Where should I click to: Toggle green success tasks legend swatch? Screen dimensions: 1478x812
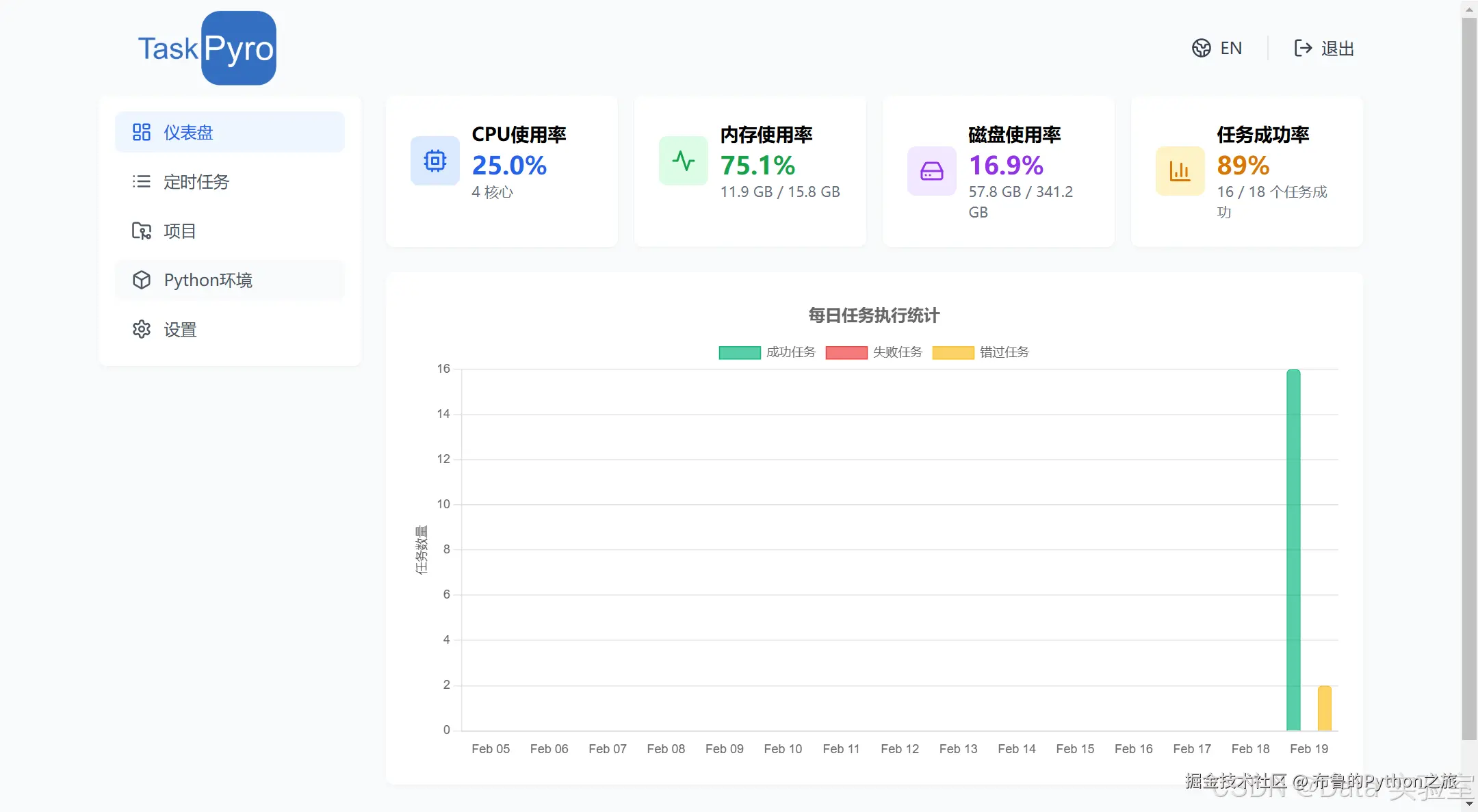[x=739, y=352]
